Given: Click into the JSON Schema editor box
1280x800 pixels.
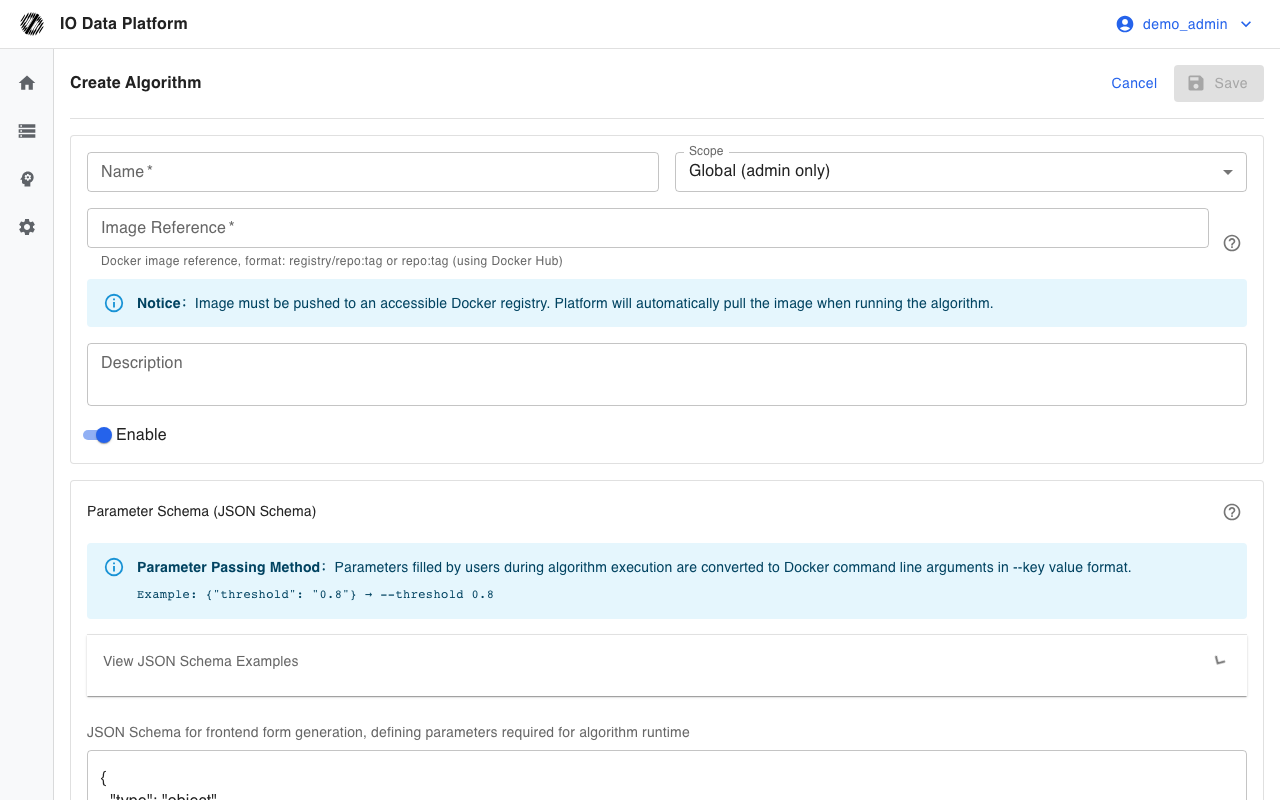Looking at the screenshot, I should tap(667, 775).
